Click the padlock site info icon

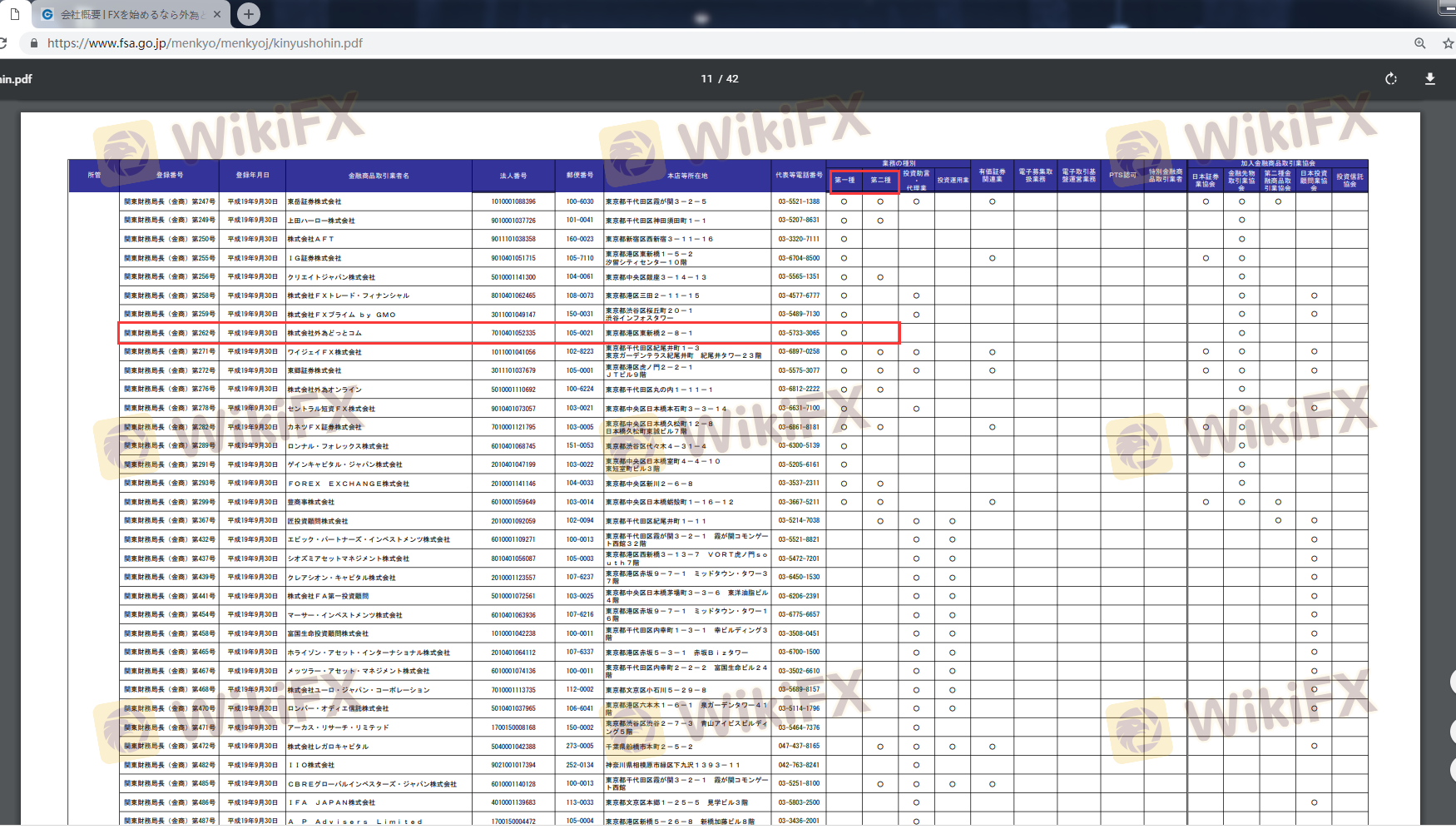click(33, 43)
